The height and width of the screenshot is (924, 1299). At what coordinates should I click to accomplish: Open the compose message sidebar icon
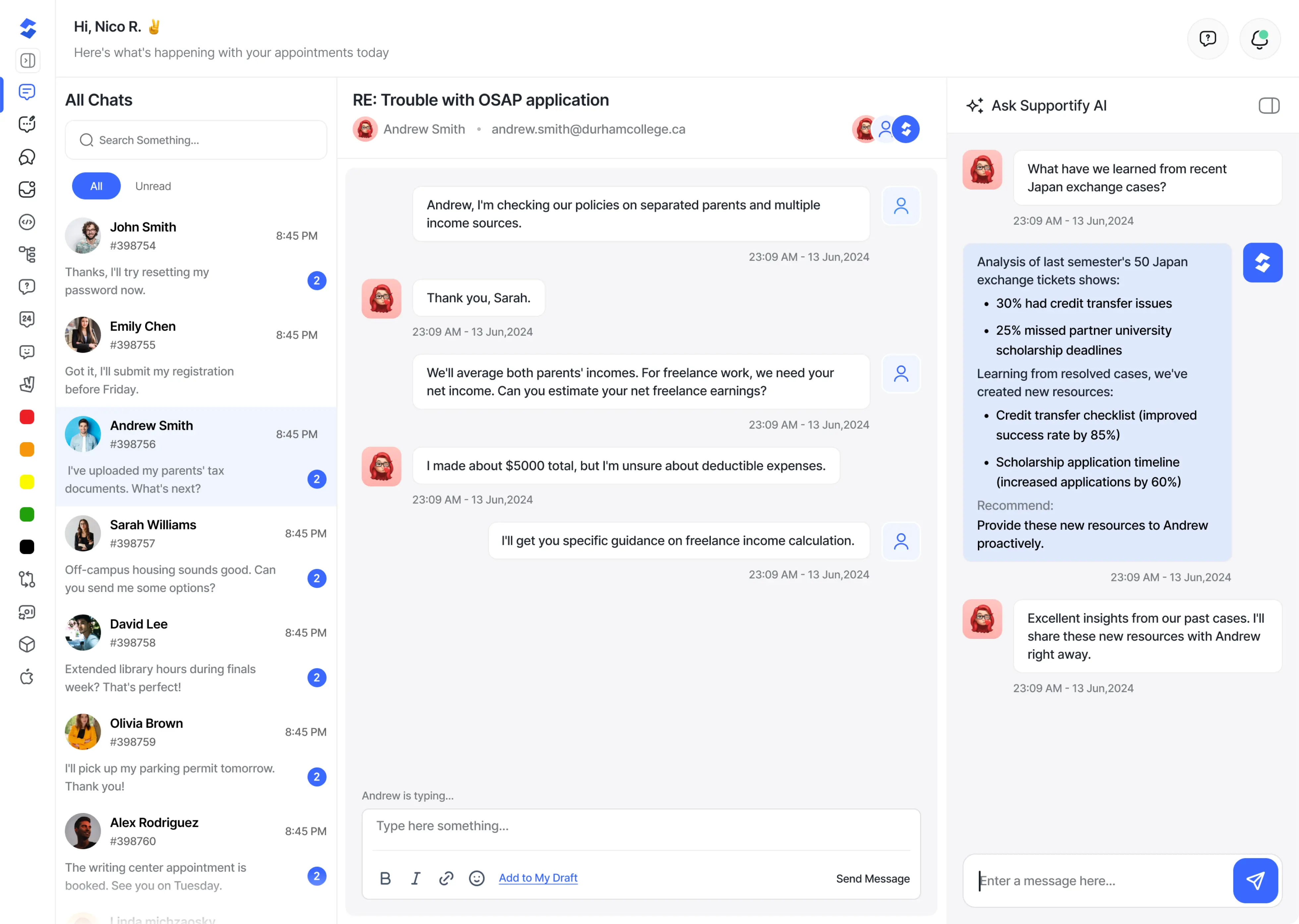coord(27,124)
